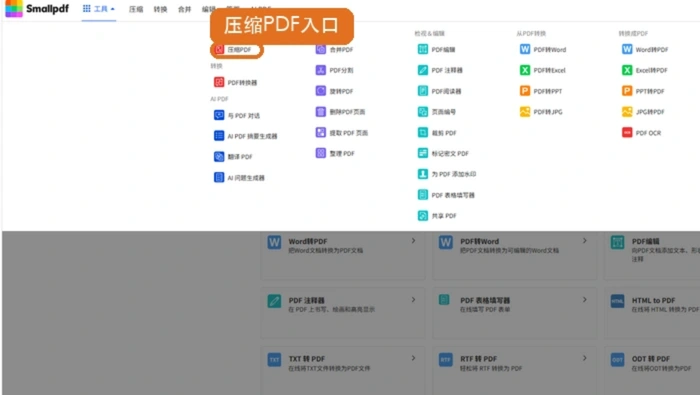This screenshot has width=700, height=395.
Task: Click the PDF转PPT P icon
Action: point(525,91)
